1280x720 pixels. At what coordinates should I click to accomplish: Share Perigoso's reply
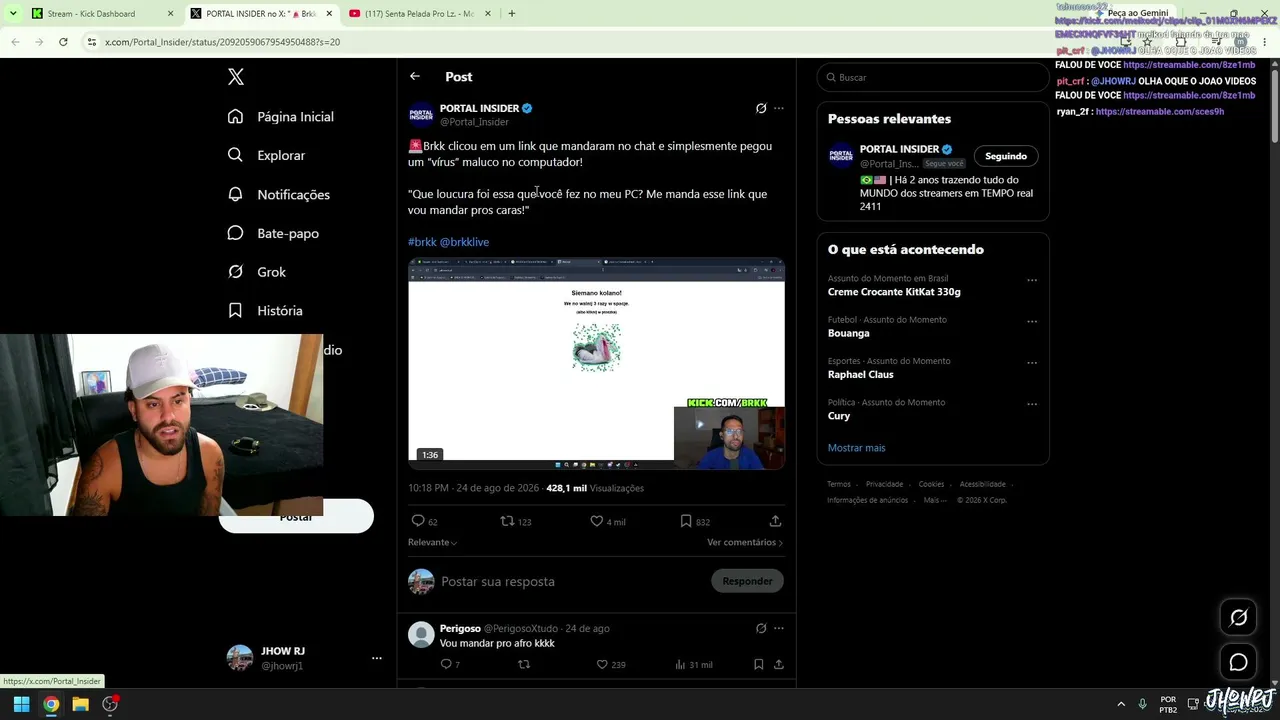click(778, 664)
